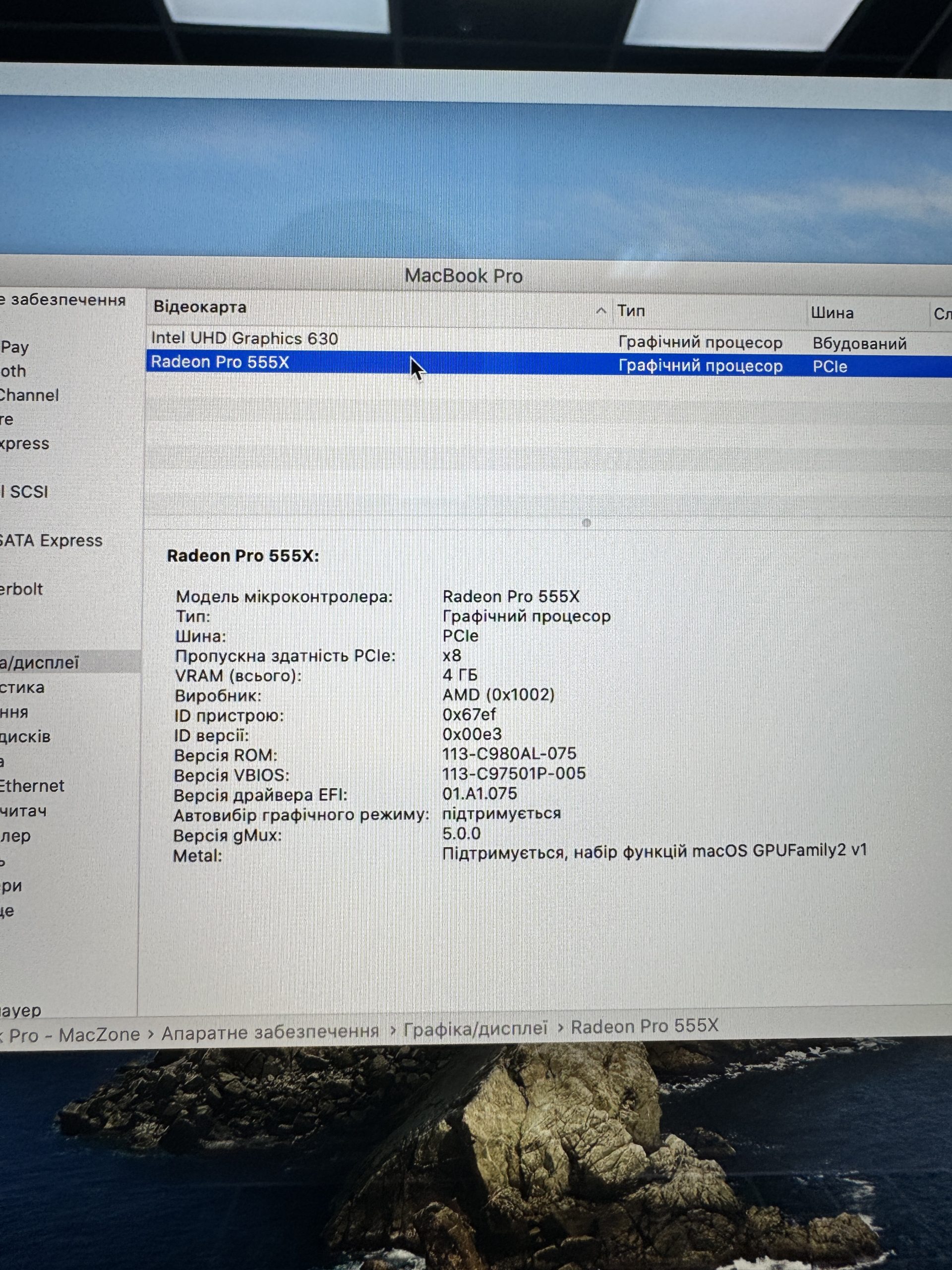Select sidebar entry ending in 'лер'

[15, 836]
